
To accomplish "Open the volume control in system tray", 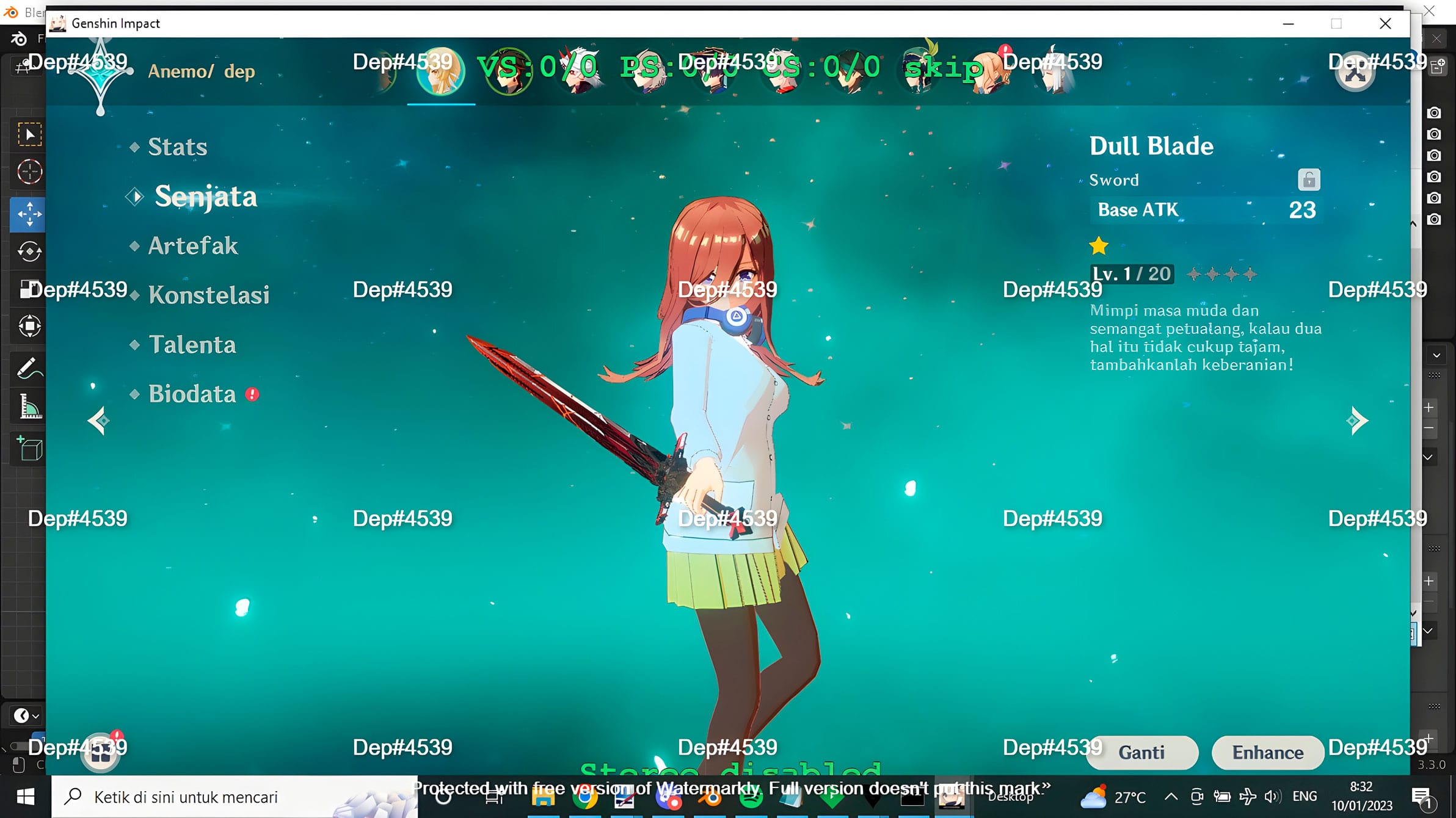I will [1272, 797].
